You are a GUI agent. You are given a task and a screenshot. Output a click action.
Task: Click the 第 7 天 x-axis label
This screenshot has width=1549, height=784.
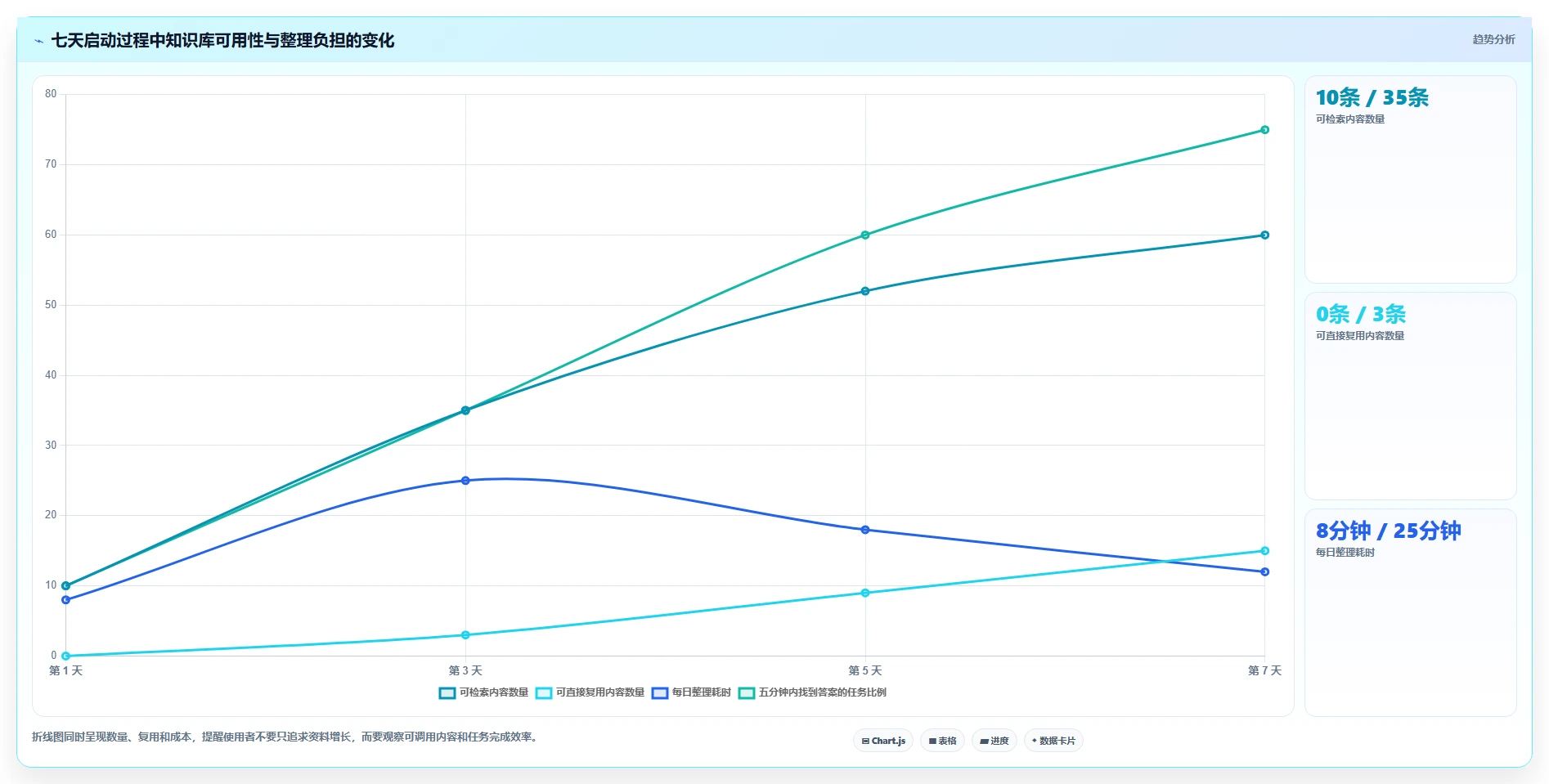[x=1264, y=670]
